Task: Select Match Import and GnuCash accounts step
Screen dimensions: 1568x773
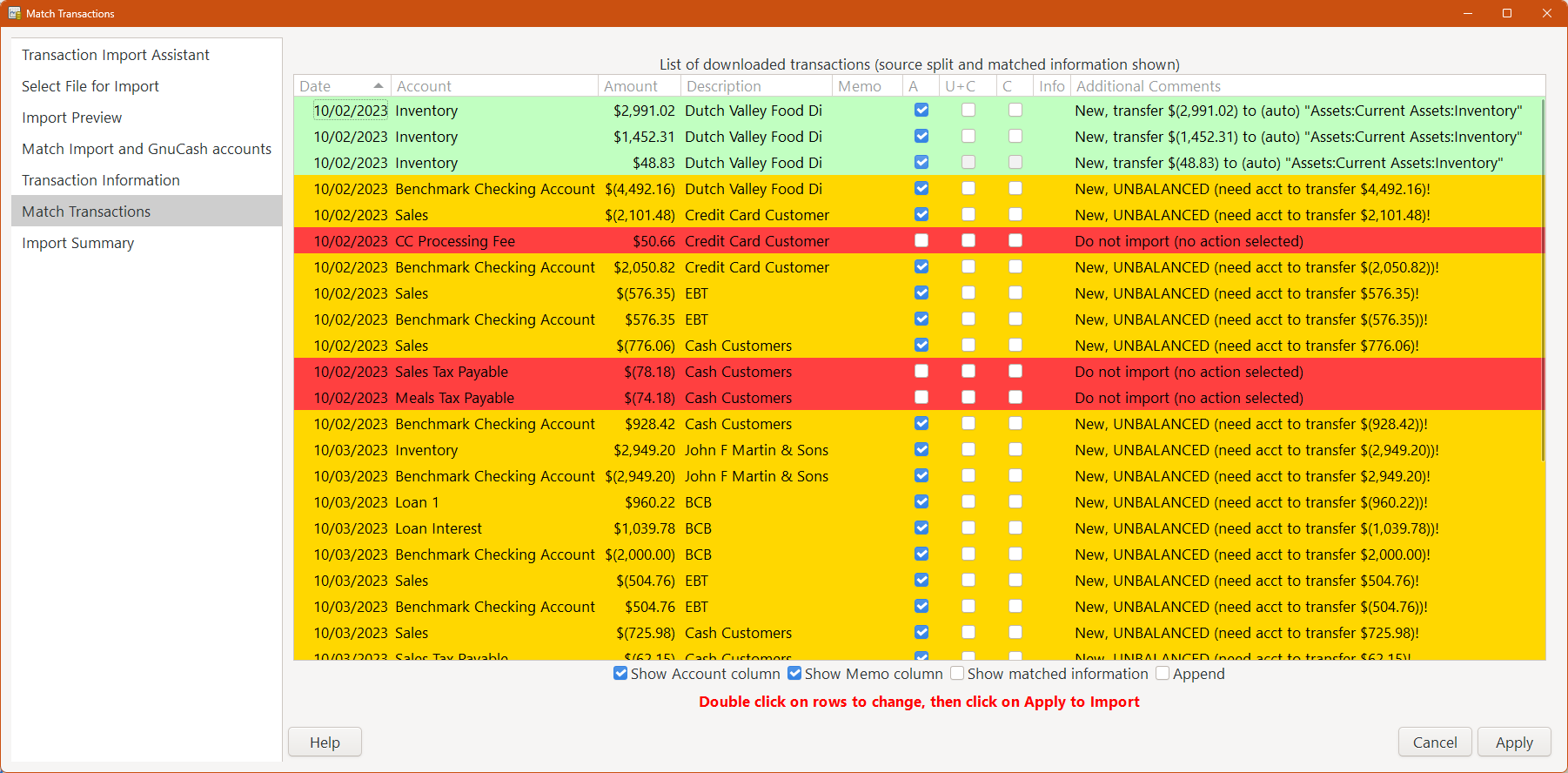Action: (146, 149)
